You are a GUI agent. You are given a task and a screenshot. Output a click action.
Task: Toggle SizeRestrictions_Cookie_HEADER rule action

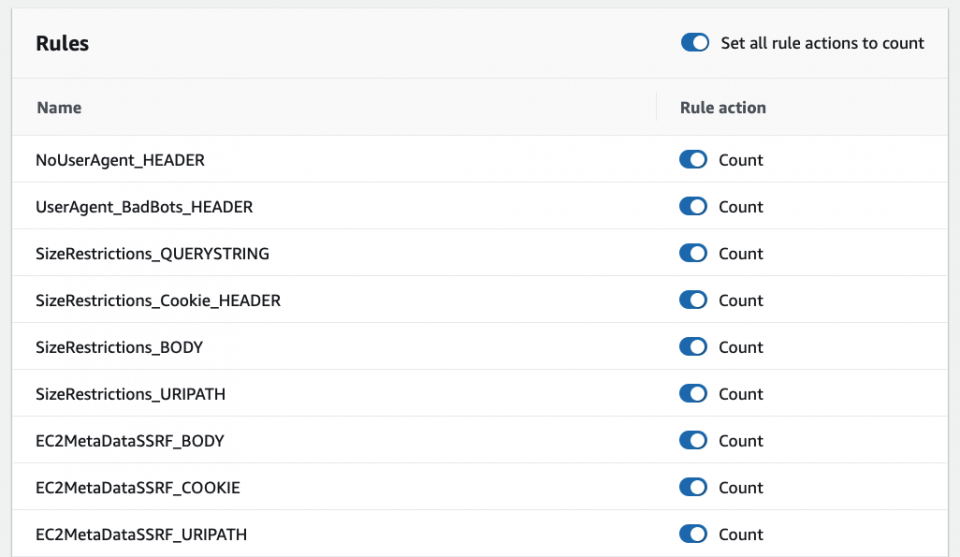coord(693,300)
